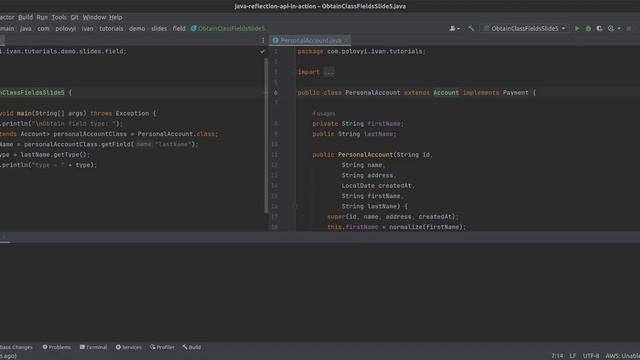Click line number 11 in the right editor gutter
The width and height of the screenshot is (640, 360).
click(274, 155)
